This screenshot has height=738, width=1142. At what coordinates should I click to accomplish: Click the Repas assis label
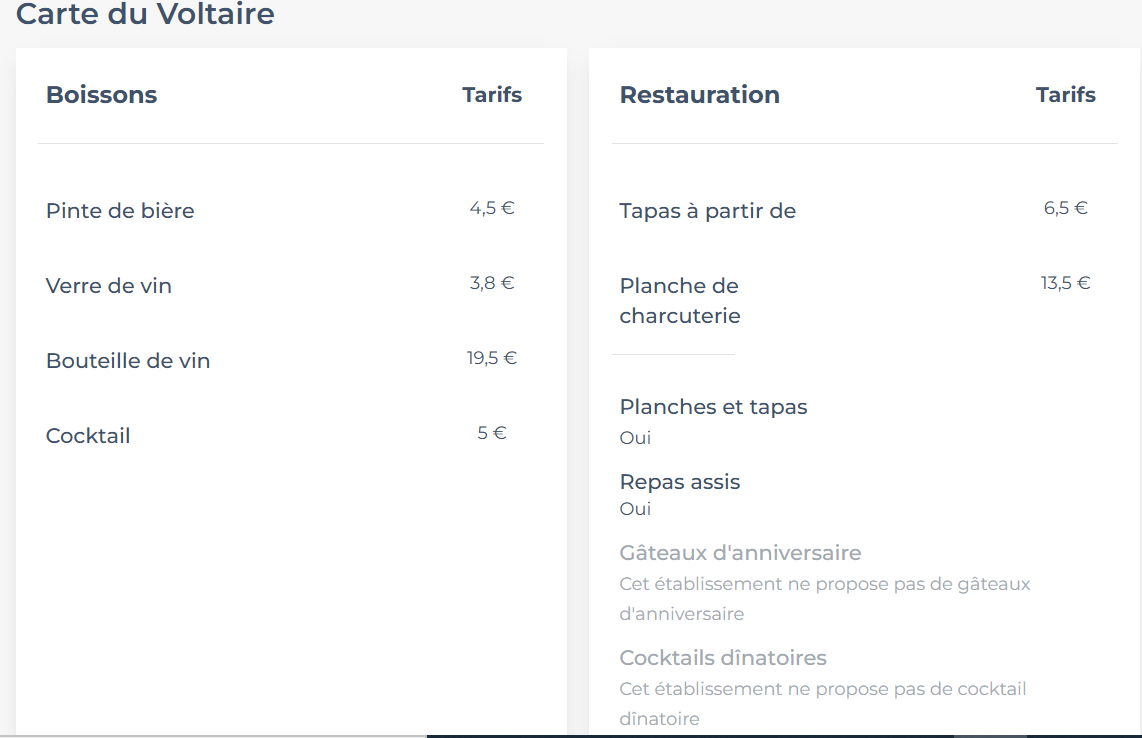[680, 482]
